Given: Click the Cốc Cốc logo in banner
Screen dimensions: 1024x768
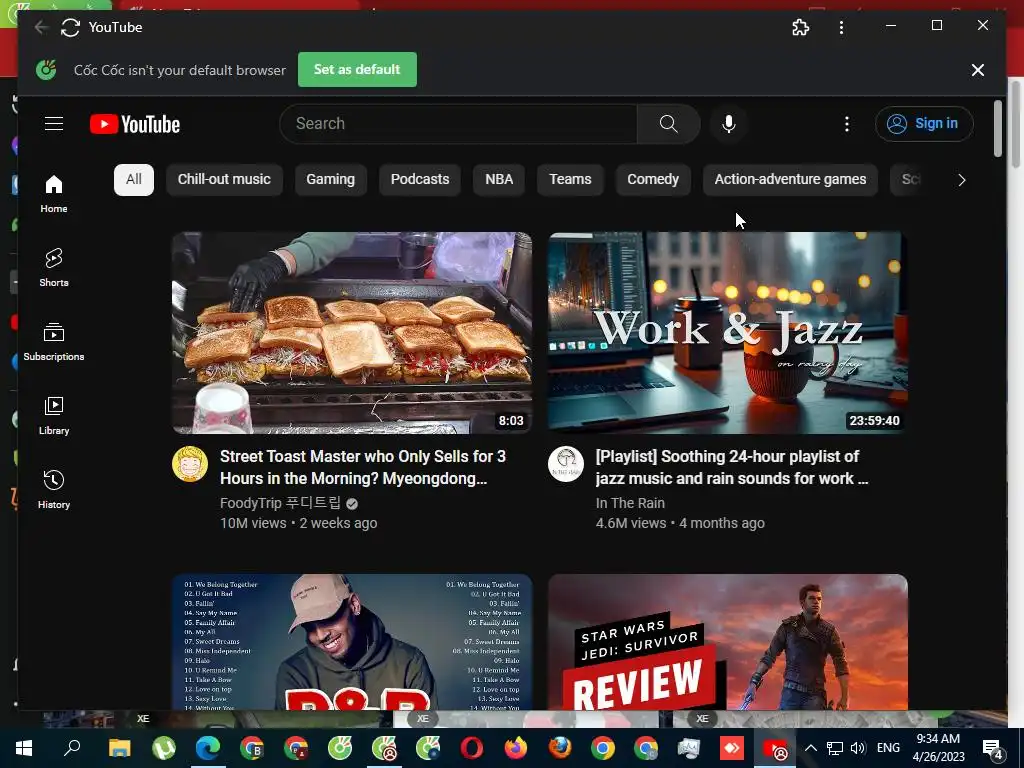Looking at the screenshot, I should tap(46, 69).
